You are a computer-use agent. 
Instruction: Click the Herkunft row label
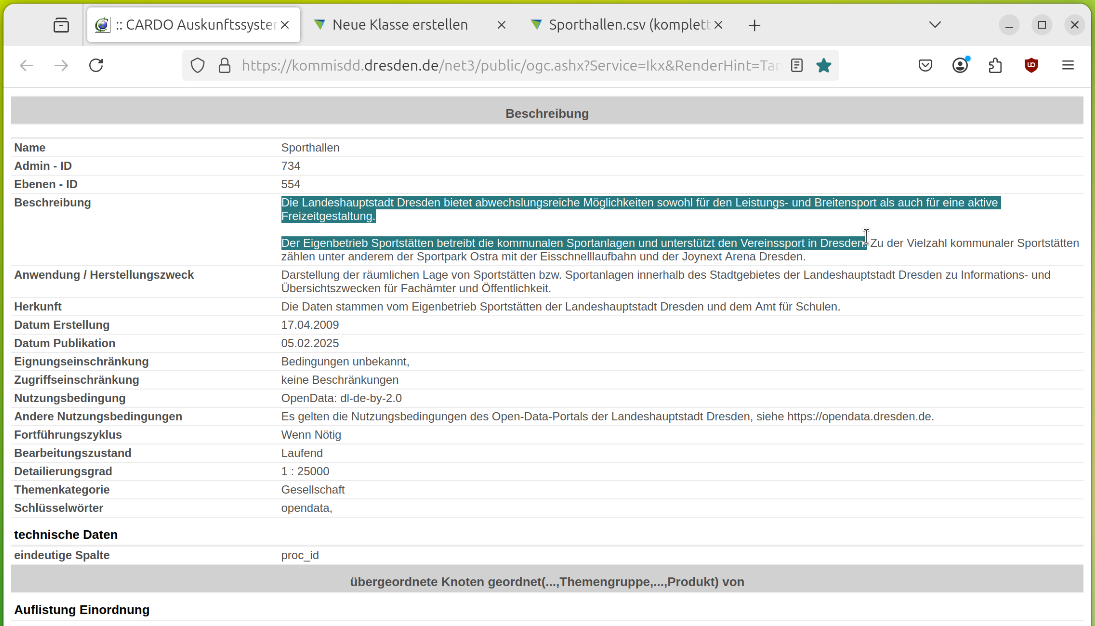(38, 307)
